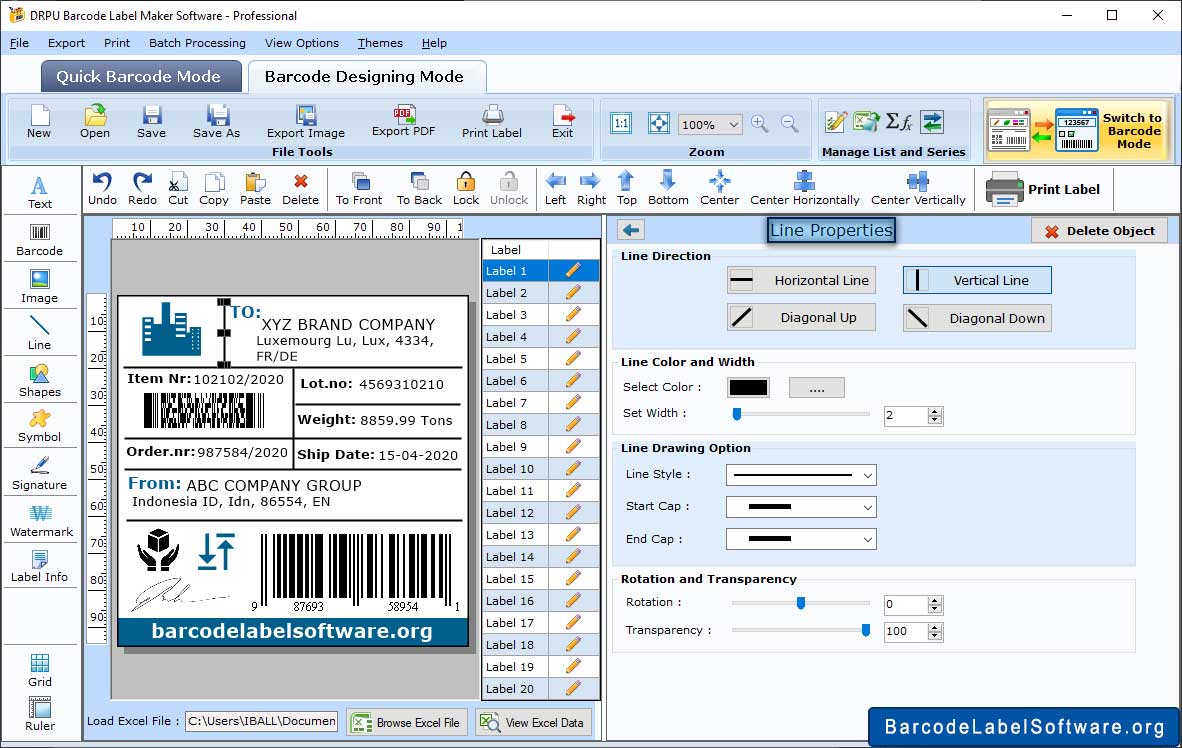Click Delete Object button
Screen dimensions: 1182x748
tap(1099, 231)
